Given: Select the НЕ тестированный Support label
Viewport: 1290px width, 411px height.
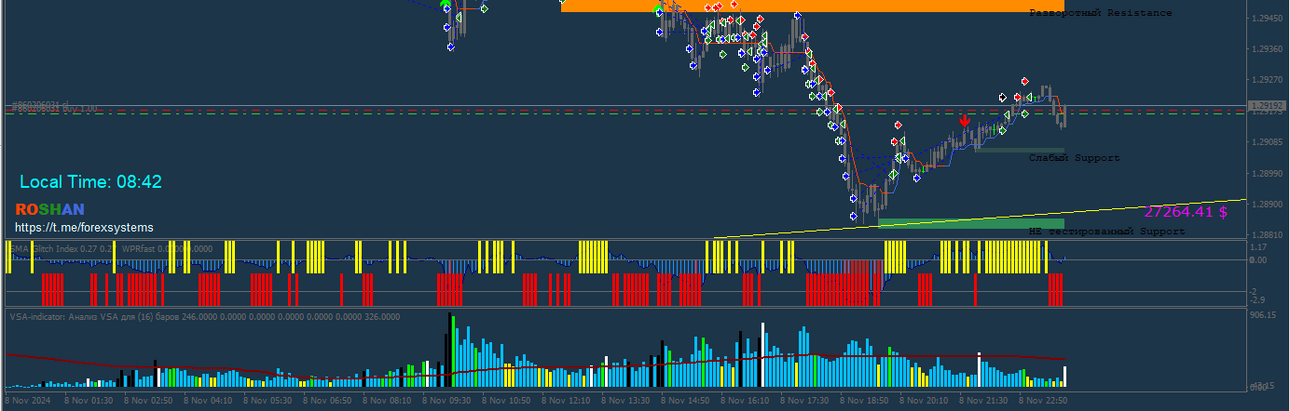Looking at the screenshot, I should (1106, 231).
